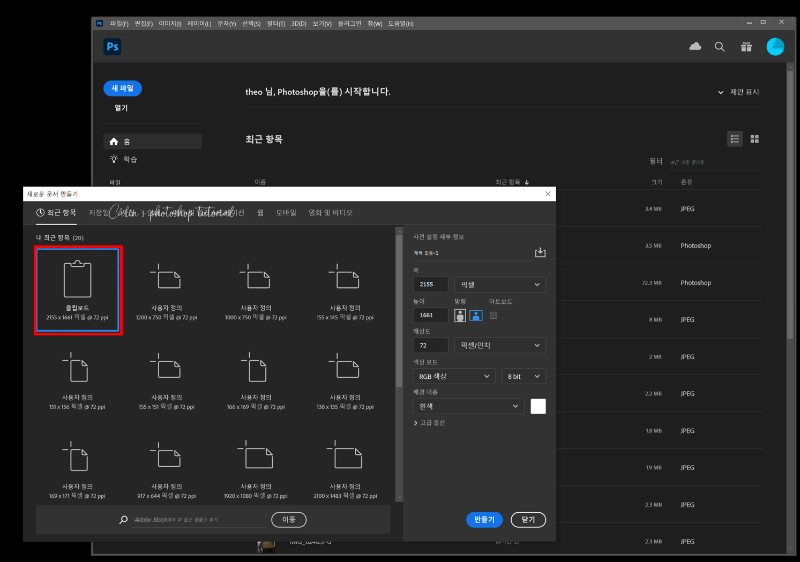Choose the custom 917 x 644 preset
800x562 pixels.
point(167,469)
